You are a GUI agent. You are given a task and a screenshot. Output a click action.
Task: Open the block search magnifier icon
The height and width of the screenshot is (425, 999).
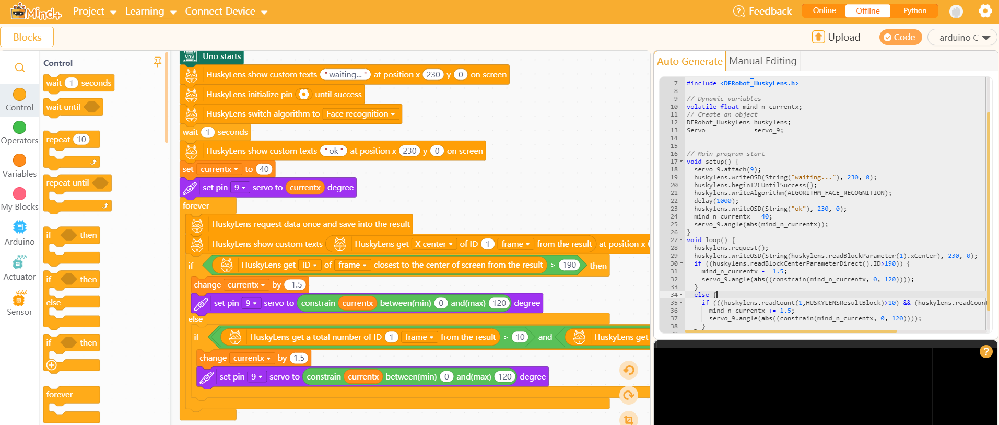pos(20,68)
